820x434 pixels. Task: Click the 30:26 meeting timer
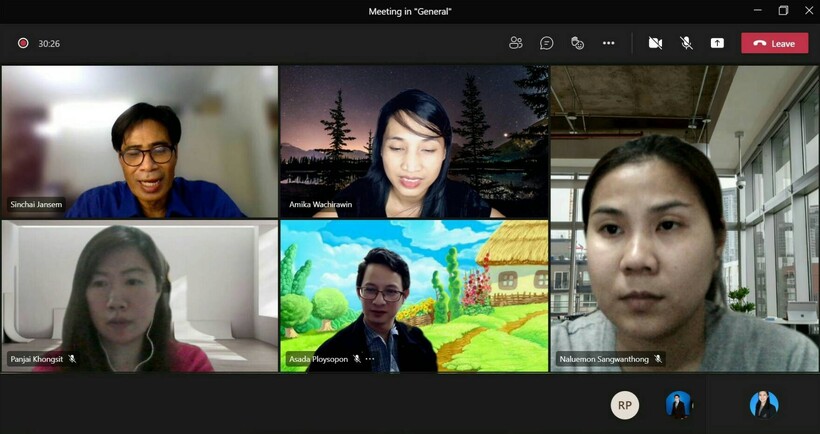(x=49, y=44)
